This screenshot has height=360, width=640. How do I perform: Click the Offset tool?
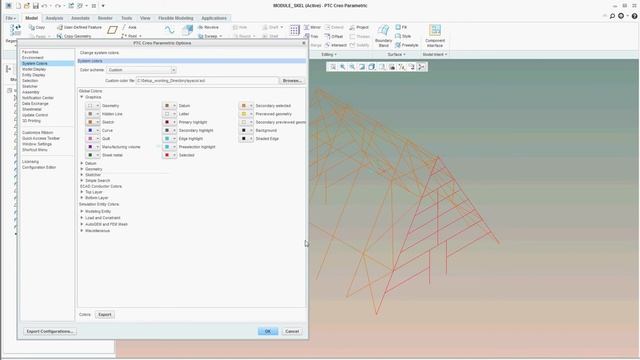(334, 36)
